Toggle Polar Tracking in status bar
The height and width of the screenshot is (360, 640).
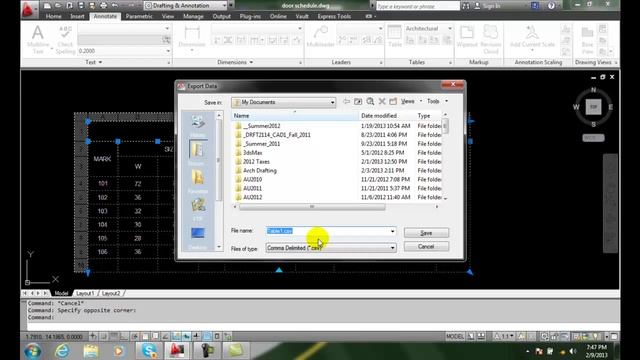click(134, 336)
